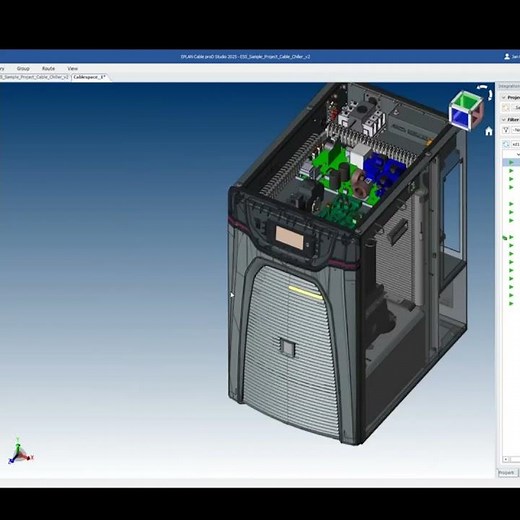Click the filter funnel icon

[506, 130]
